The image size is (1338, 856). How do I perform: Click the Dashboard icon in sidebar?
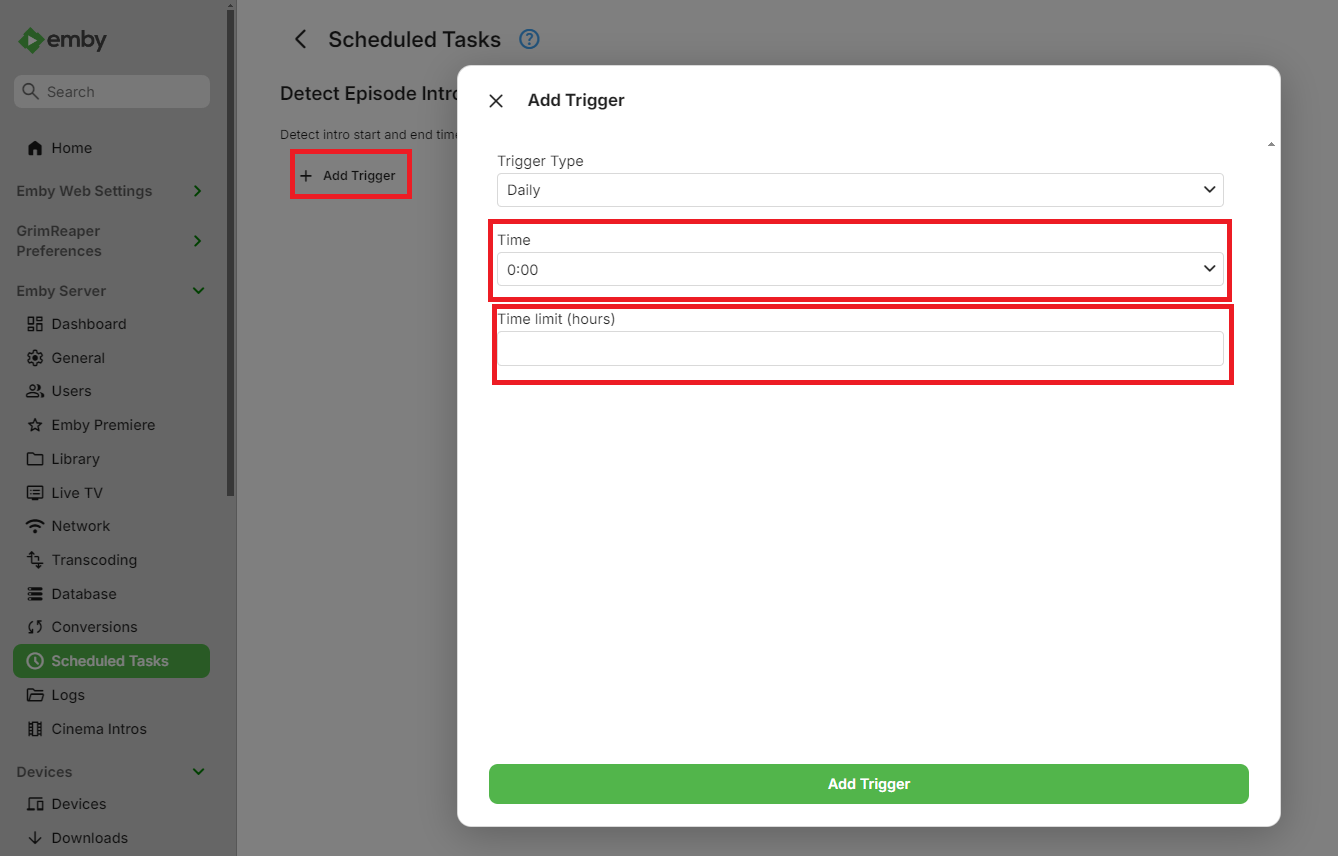[35, 324]
